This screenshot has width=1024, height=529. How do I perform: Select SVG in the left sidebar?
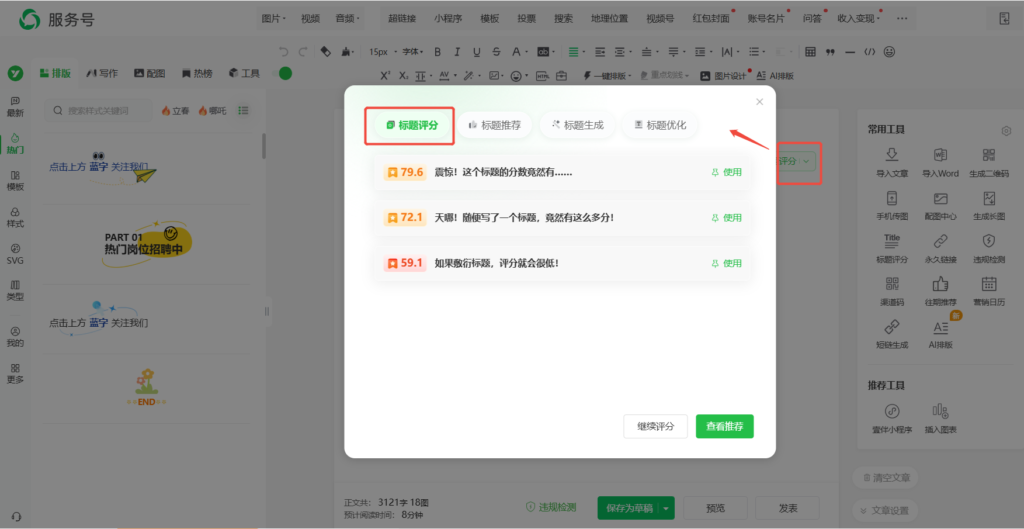[15, 253]
